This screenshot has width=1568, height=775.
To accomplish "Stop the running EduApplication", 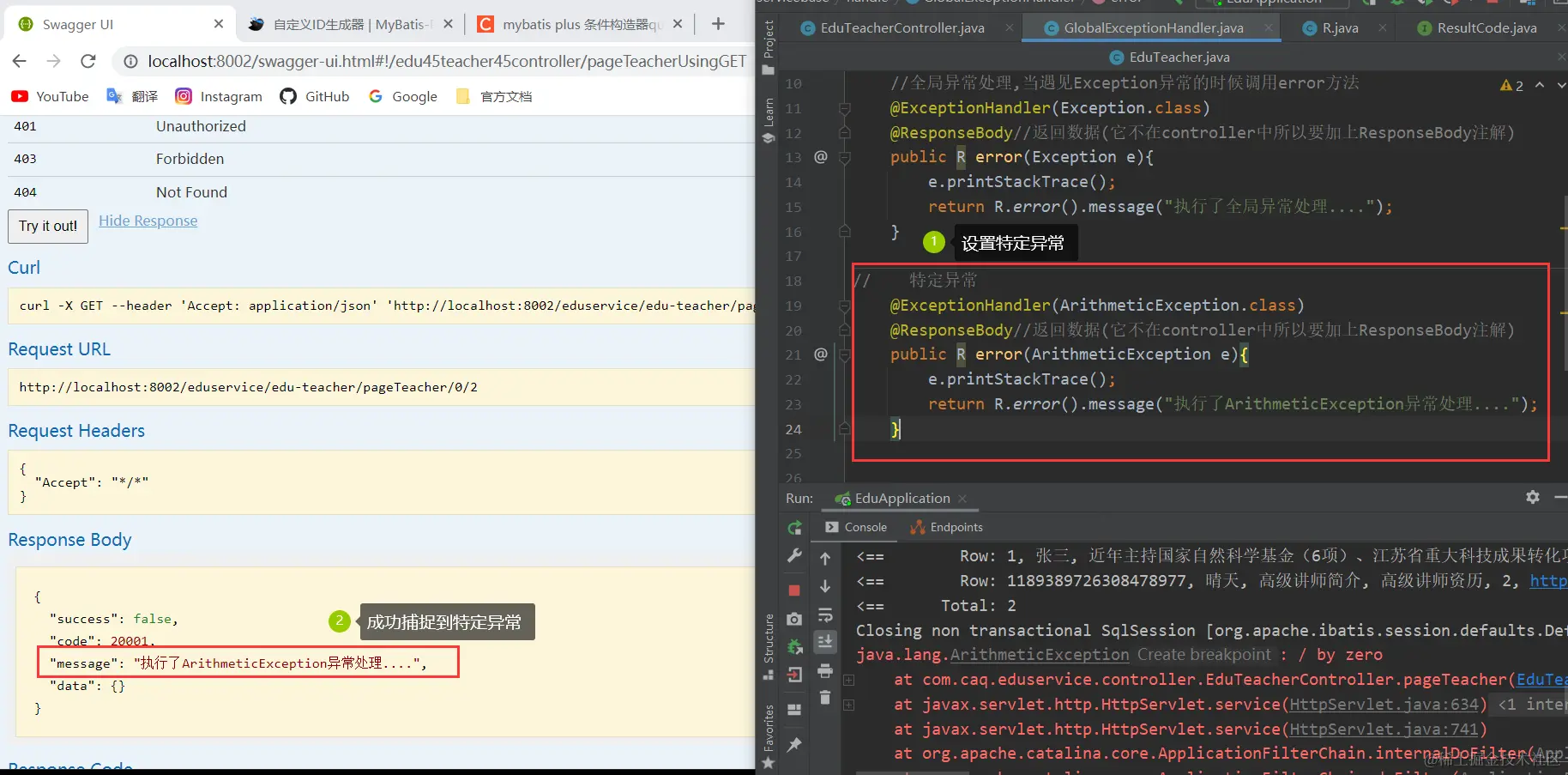I will (794, 590).
